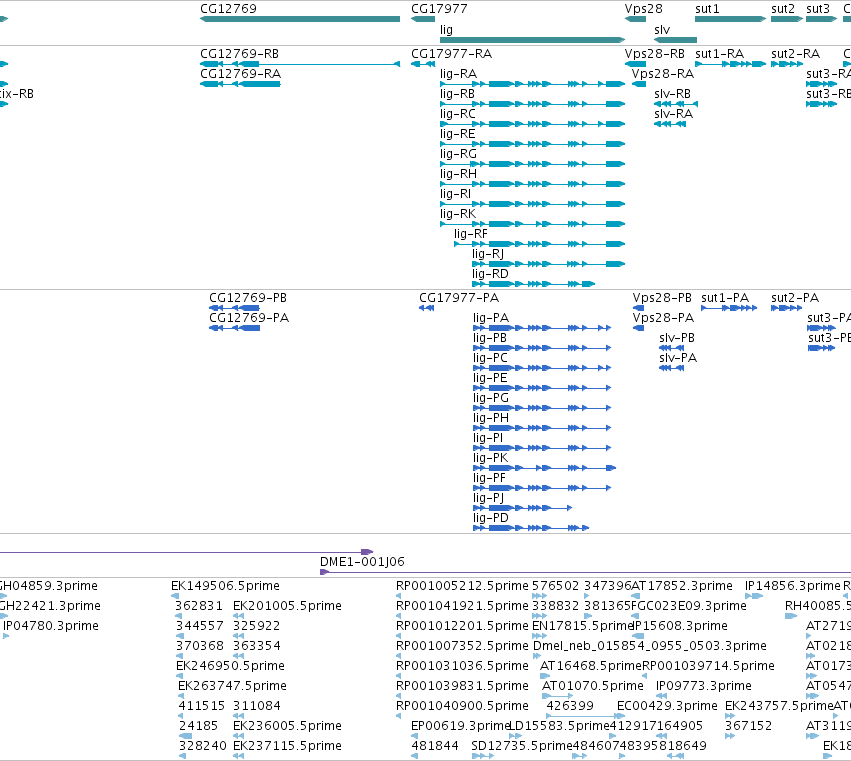
Task: Select protein CG12769-PB
Action: coord(234,308)
